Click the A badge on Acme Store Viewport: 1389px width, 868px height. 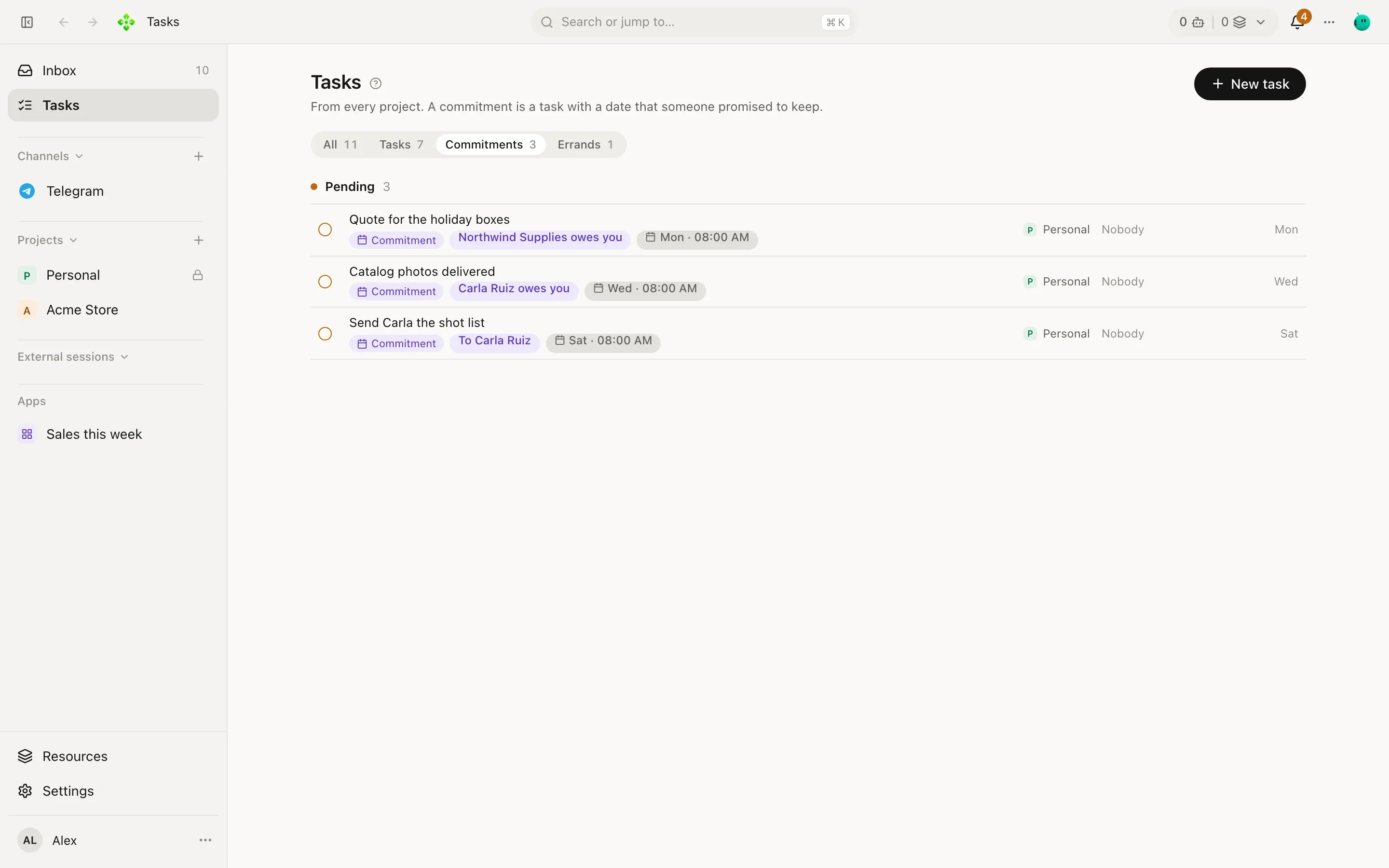pyautogui.click(x=27, y=310)
